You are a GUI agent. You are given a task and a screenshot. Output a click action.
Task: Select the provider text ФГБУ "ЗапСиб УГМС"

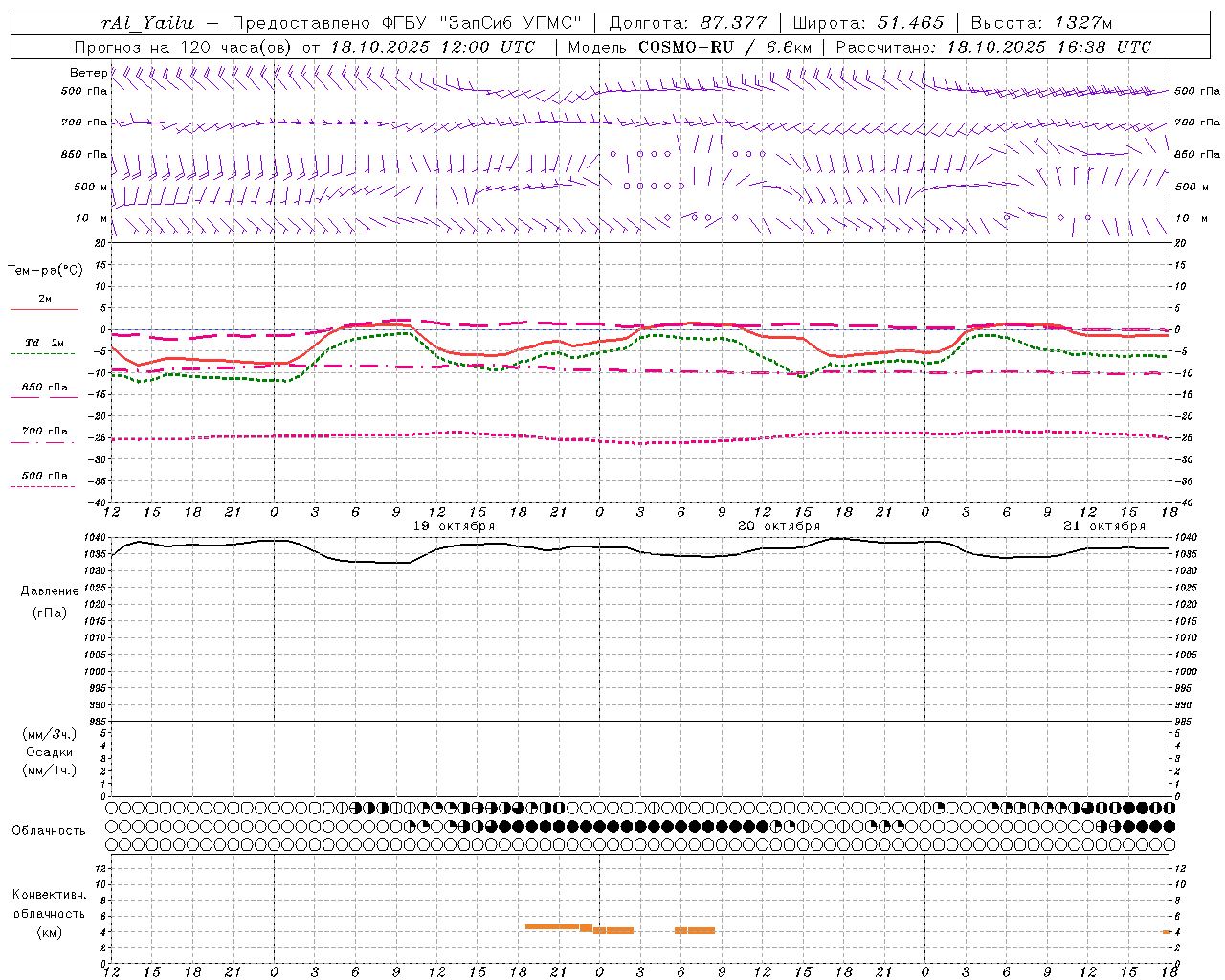(x=483, y=23)
